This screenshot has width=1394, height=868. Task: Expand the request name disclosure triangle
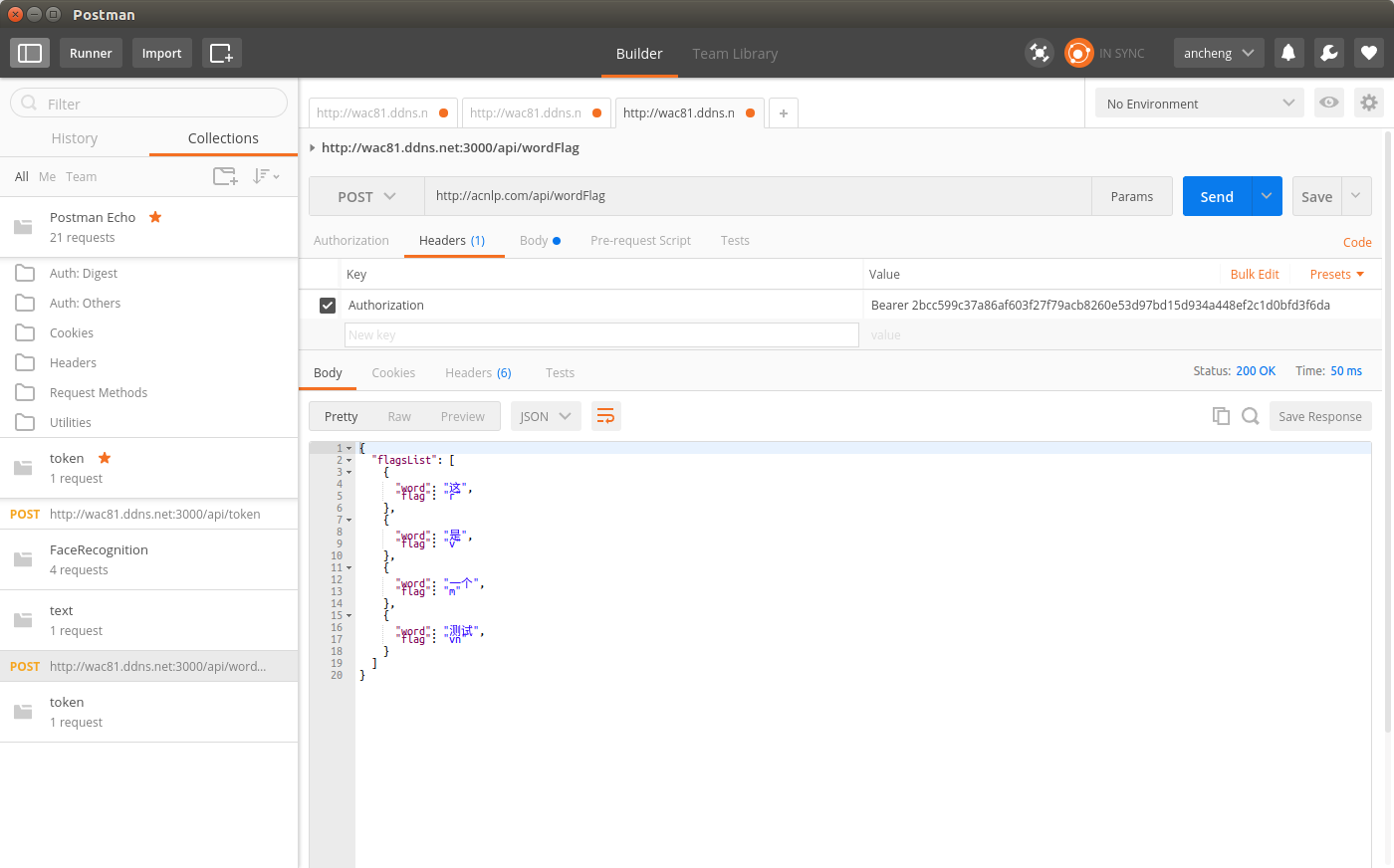coord(313,147)
